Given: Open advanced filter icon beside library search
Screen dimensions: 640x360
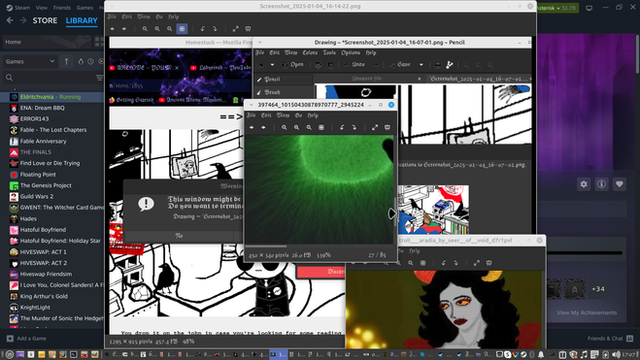Looking at the screenshot, I should [x=99, y=78].
